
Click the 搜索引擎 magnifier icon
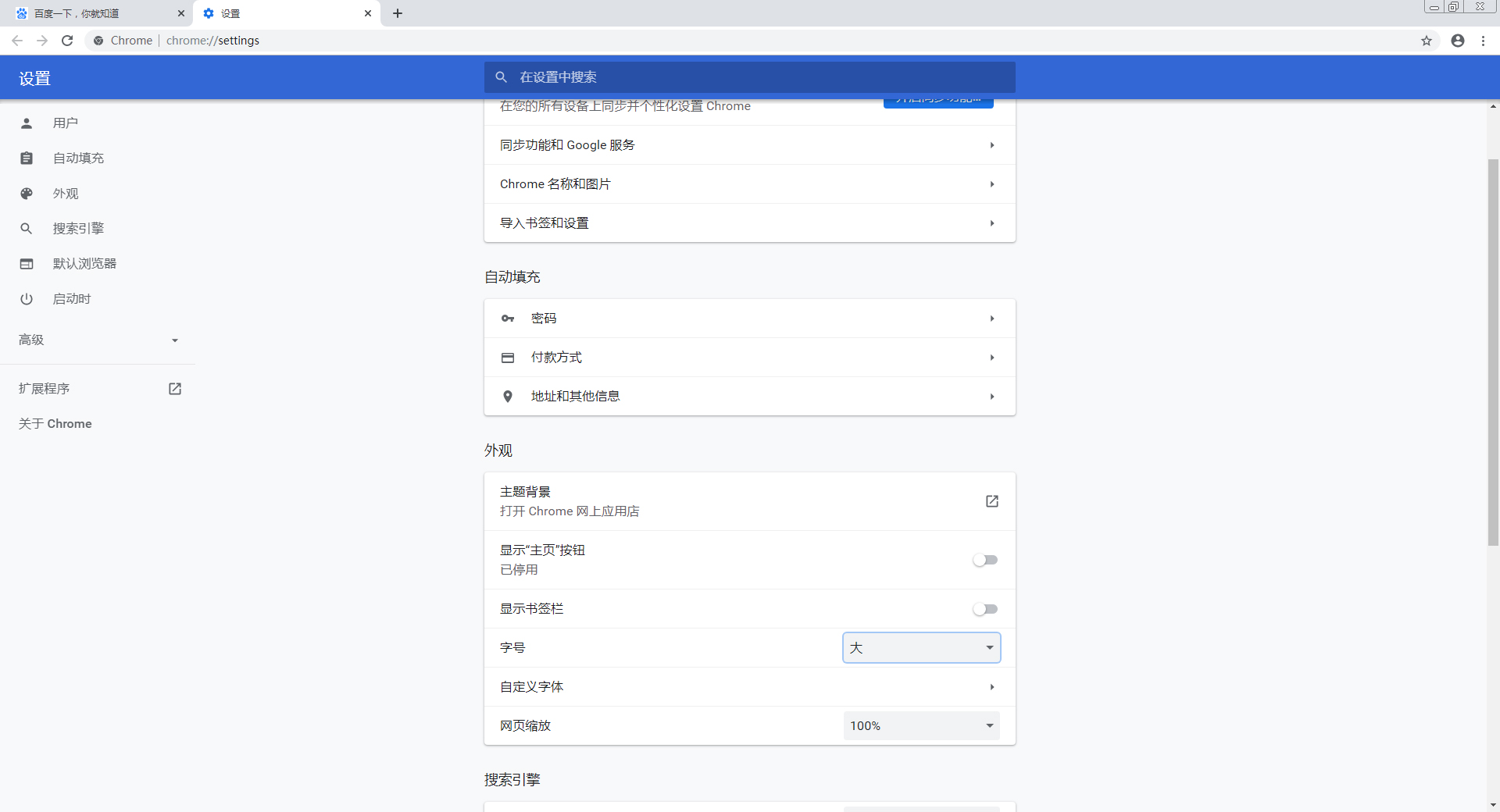point(26,228)
